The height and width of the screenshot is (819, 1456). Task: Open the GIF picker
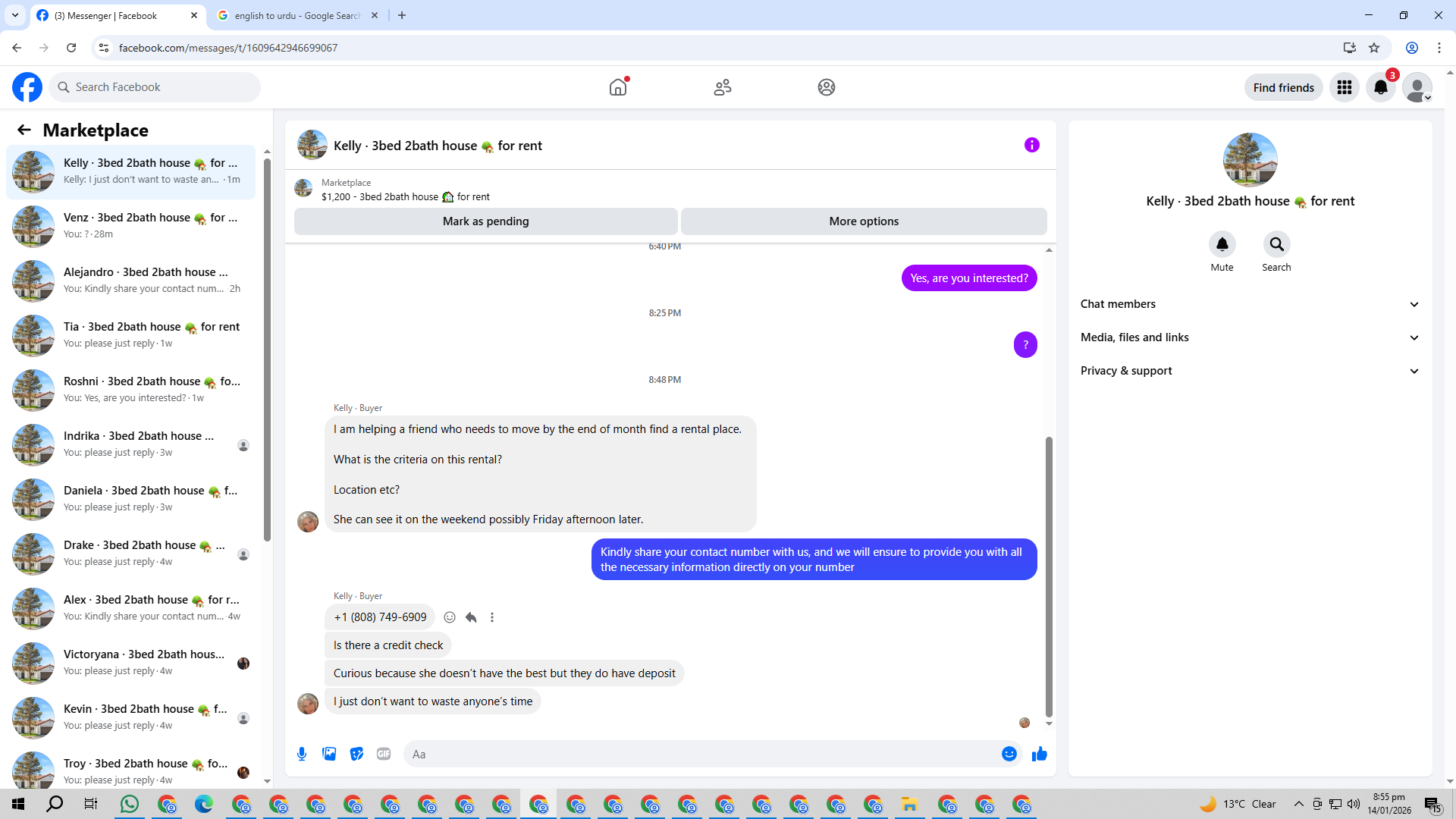pos(384,754)
